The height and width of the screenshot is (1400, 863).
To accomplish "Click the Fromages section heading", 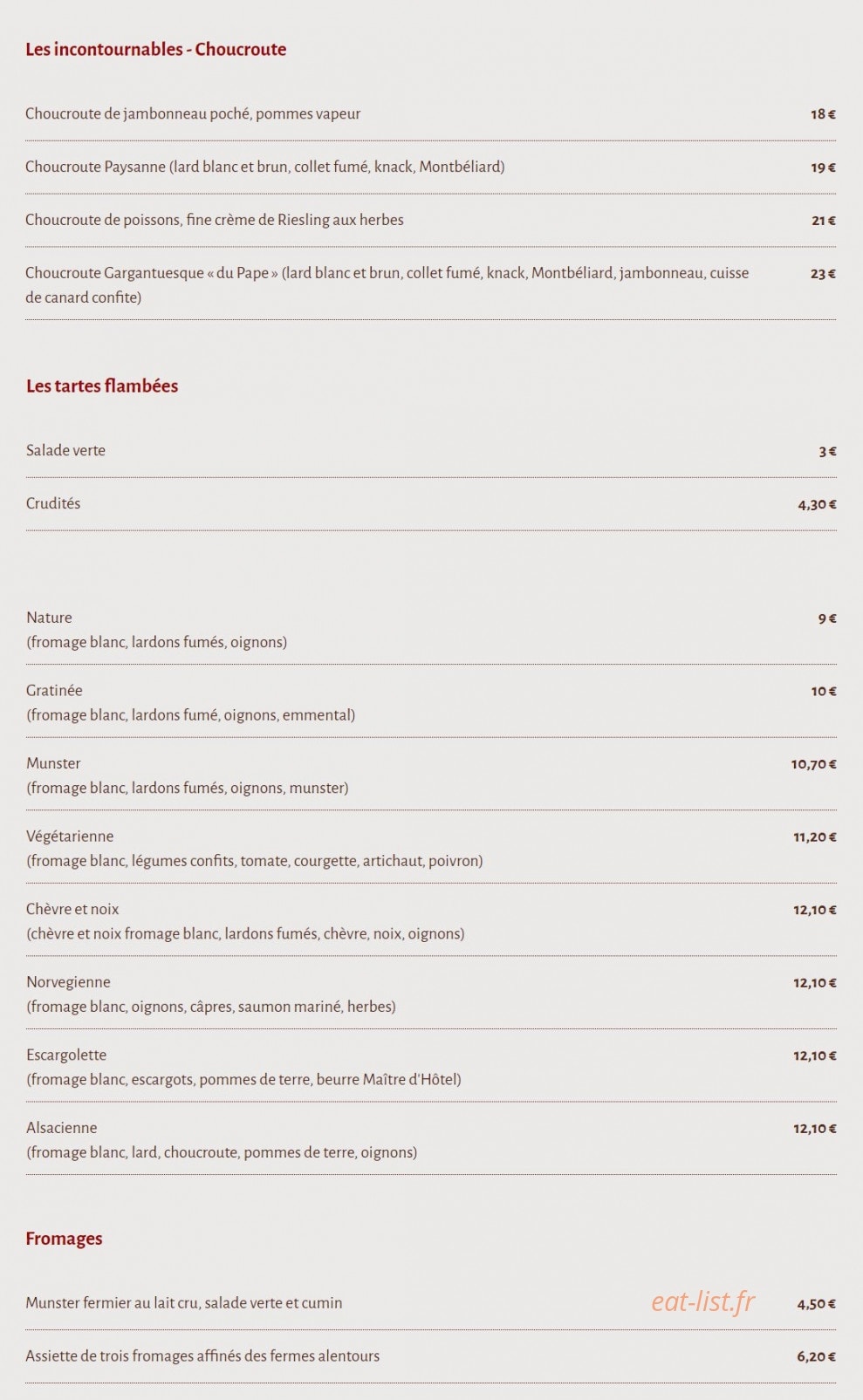I will 64,1239.
